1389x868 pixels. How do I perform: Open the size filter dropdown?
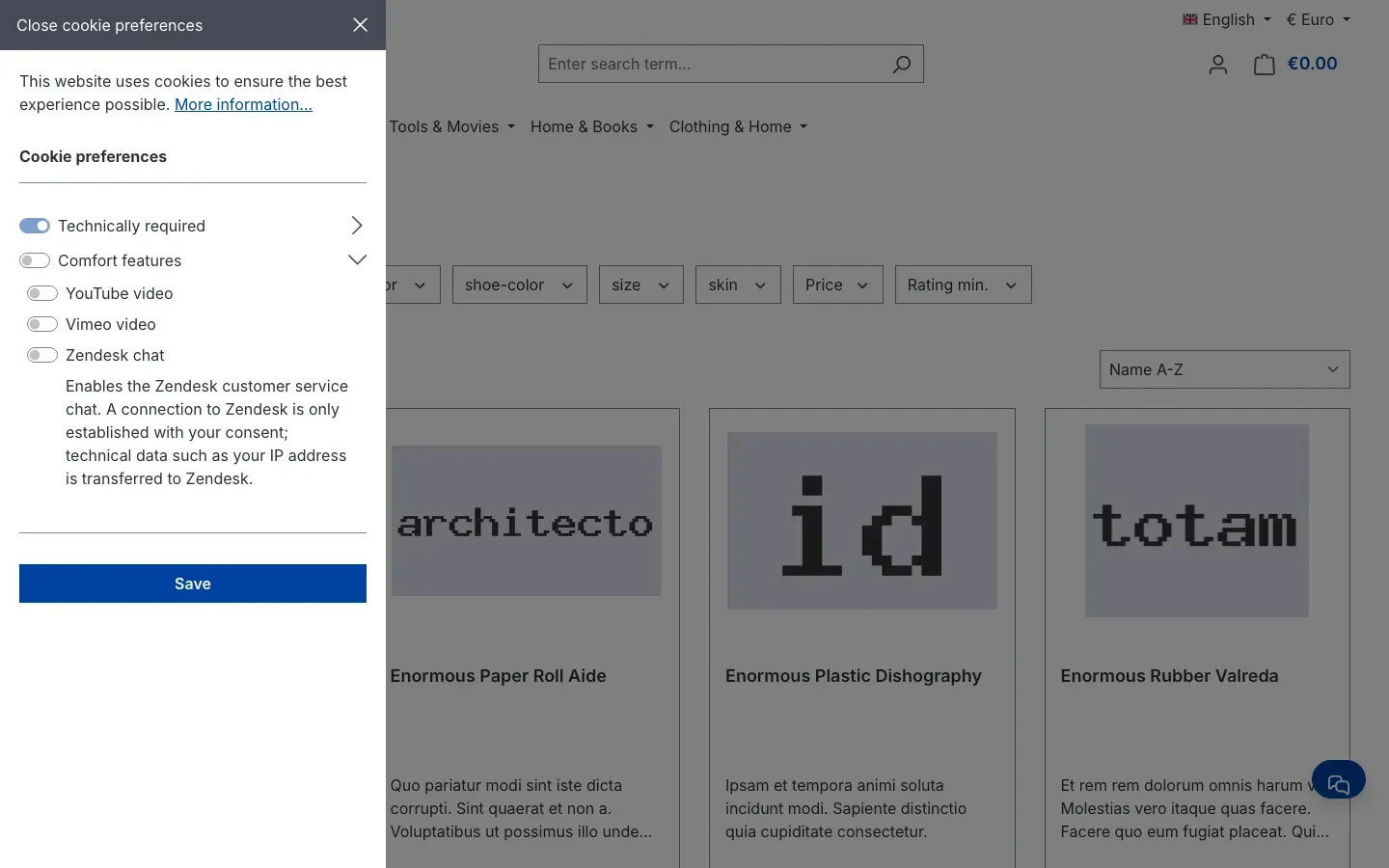(641, 285)
